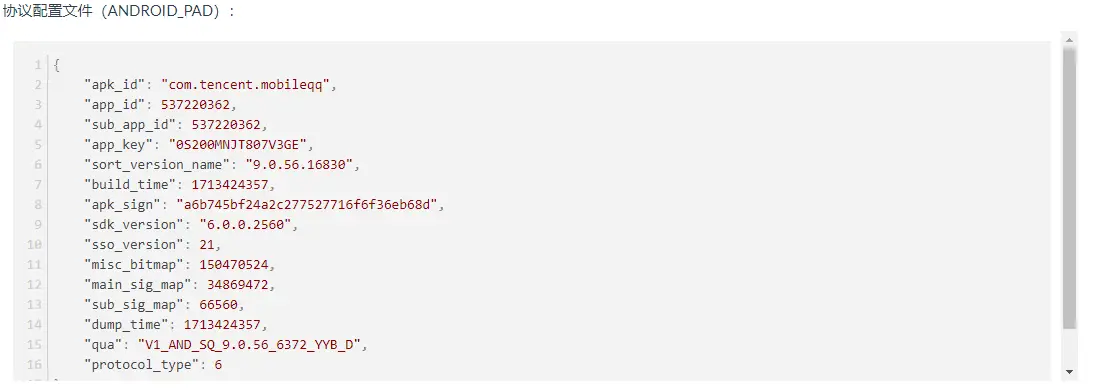Click the app_key value "0S200MNJT807V3GE"
Viewport: 1095px width, 389px height.
coord(237,145)
